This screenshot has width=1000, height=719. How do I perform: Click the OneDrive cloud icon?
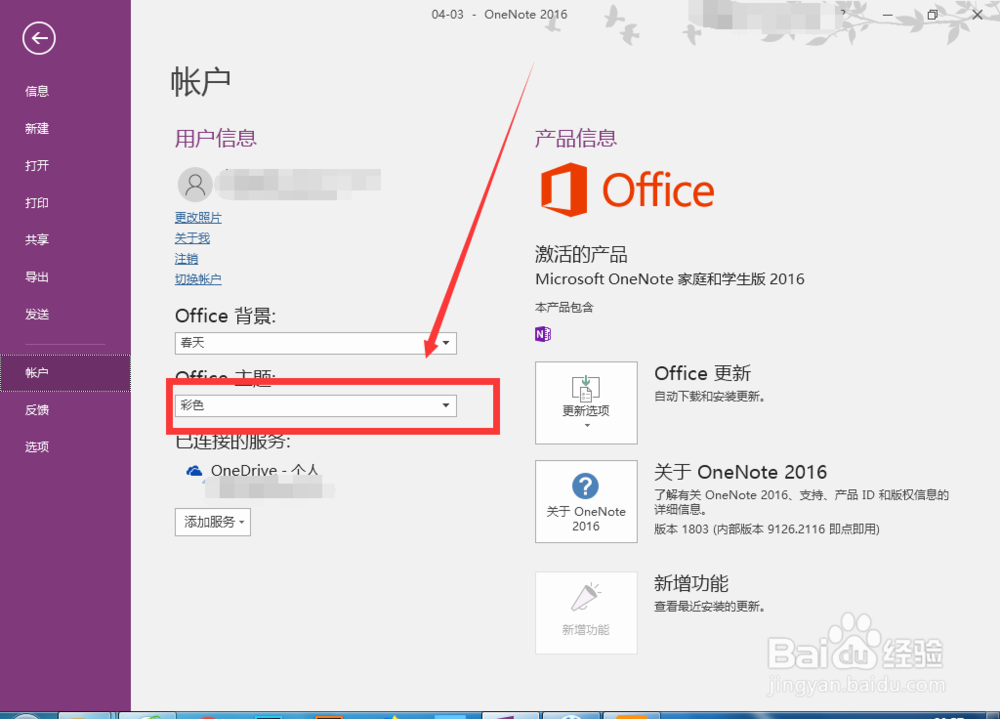195,471
